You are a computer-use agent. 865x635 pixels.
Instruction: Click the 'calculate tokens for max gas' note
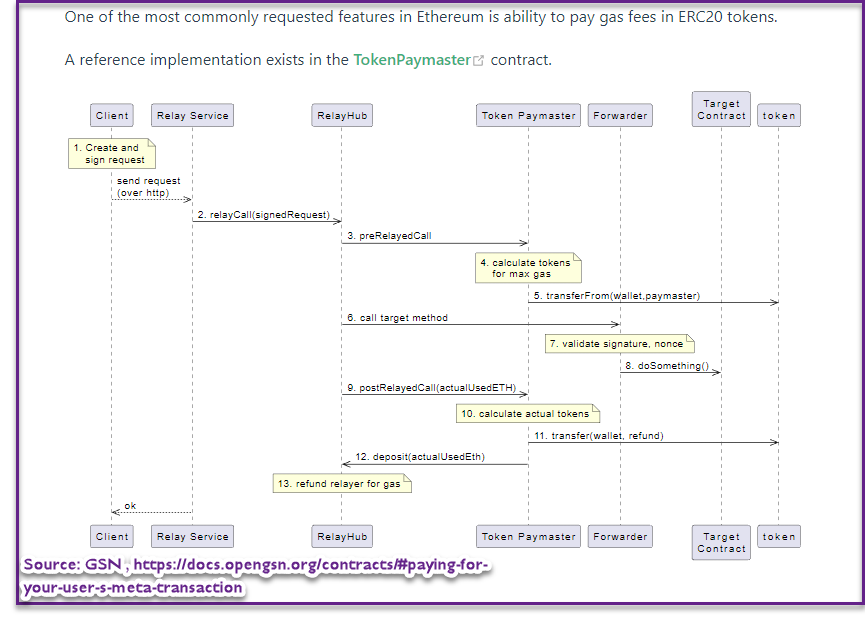click(x=528, y=268)
